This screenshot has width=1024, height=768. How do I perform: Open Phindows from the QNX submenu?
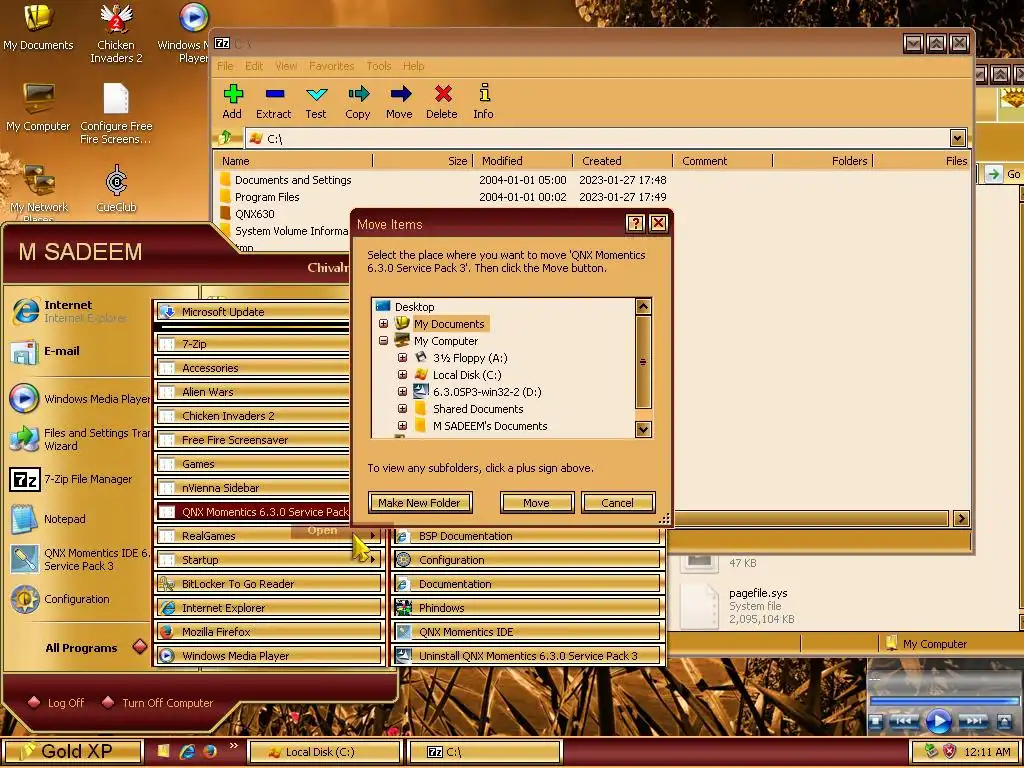[528, 608]
